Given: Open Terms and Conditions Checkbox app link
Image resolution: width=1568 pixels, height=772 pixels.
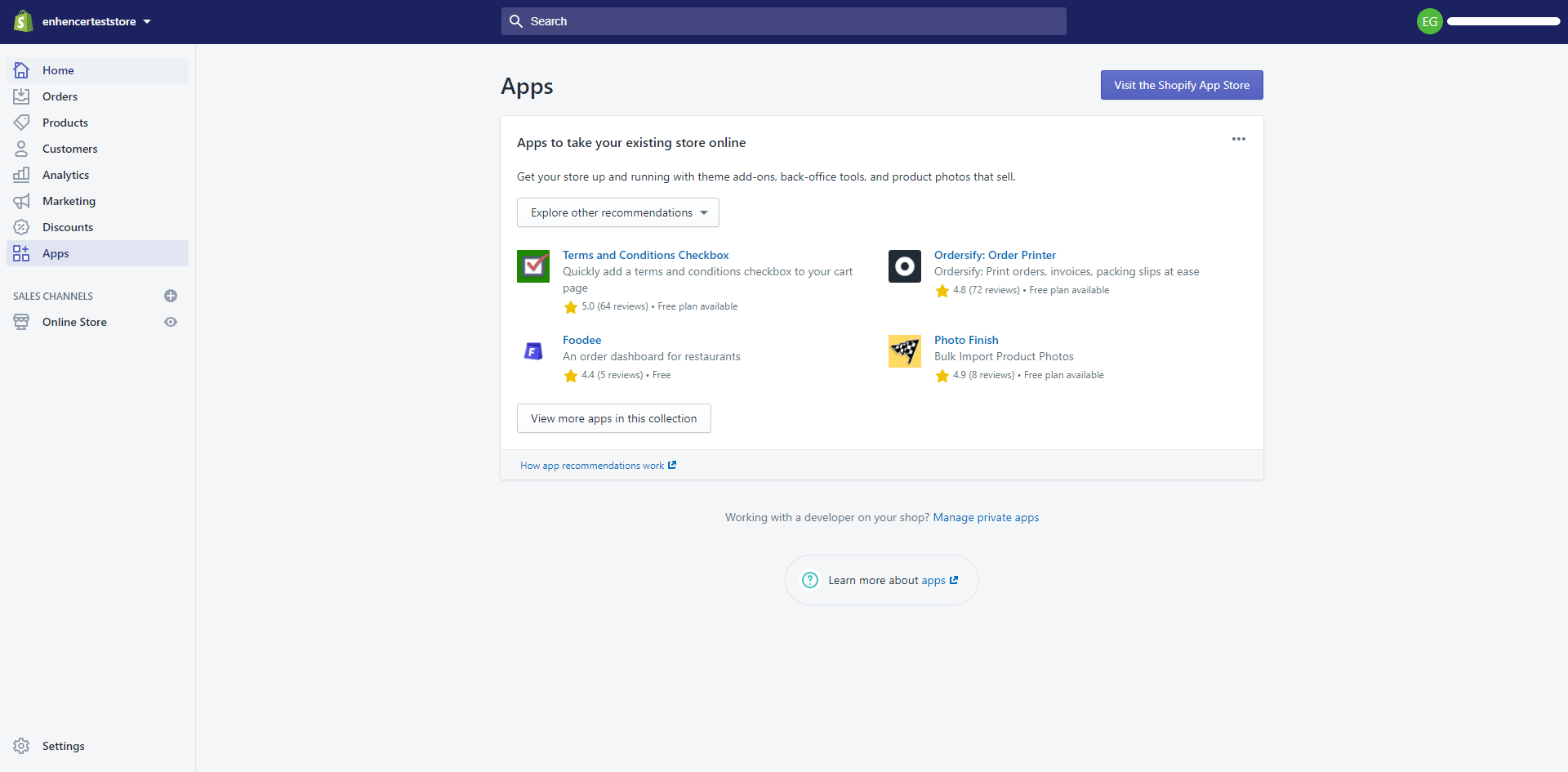Looking at the screenshot, I should click(645, 255).
